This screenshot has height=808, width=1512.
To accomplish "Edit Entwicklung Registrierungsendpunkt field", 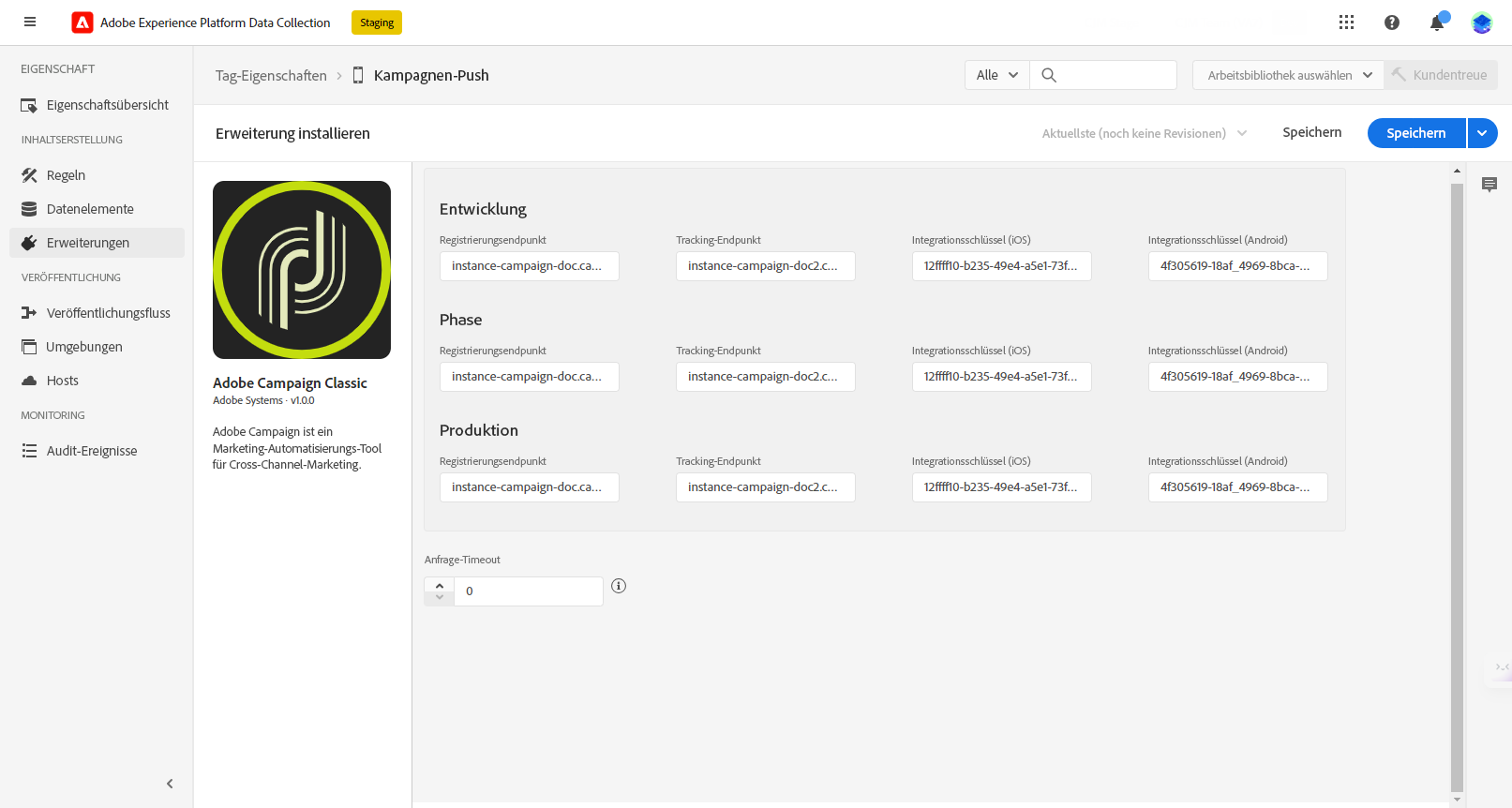I will coord(530,266).
